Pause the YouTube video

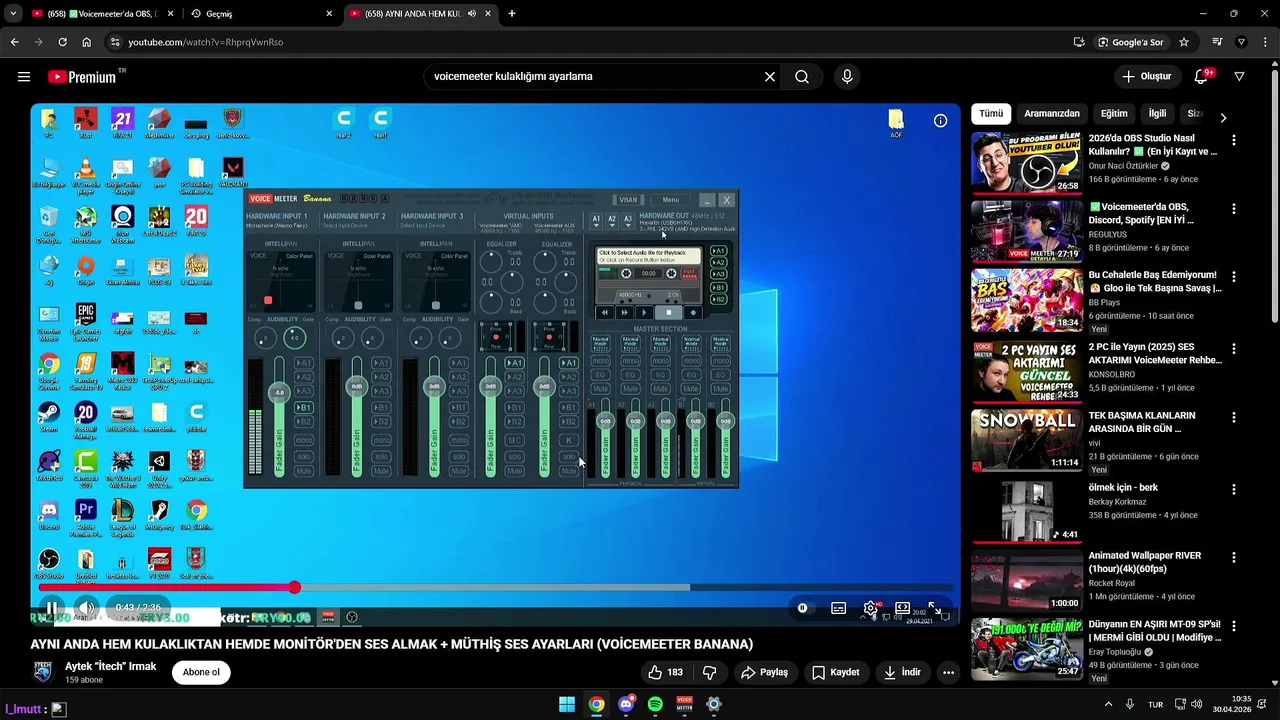[x=52, y=608]
